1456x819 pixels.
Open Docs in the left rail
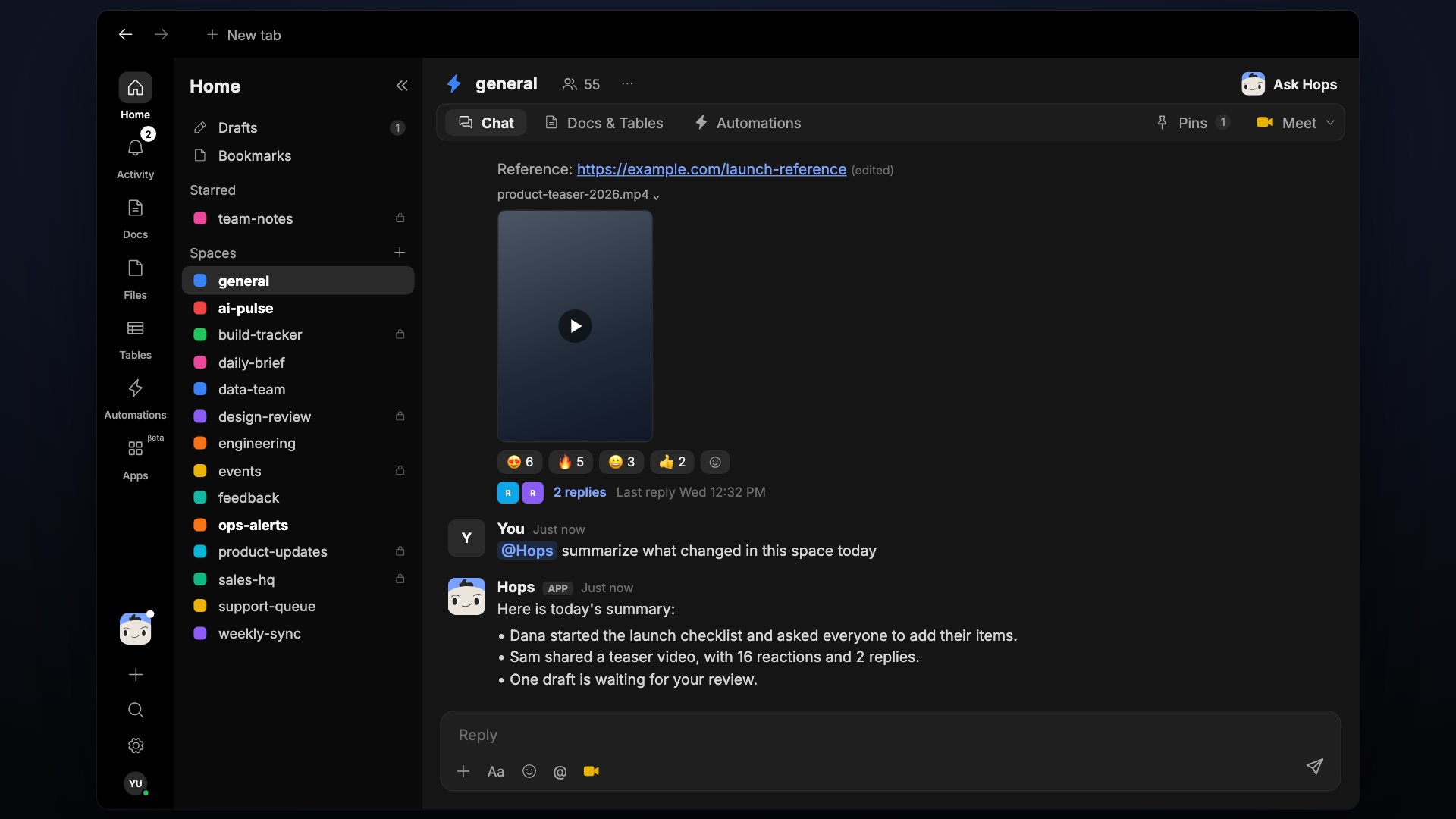[135, 218]
